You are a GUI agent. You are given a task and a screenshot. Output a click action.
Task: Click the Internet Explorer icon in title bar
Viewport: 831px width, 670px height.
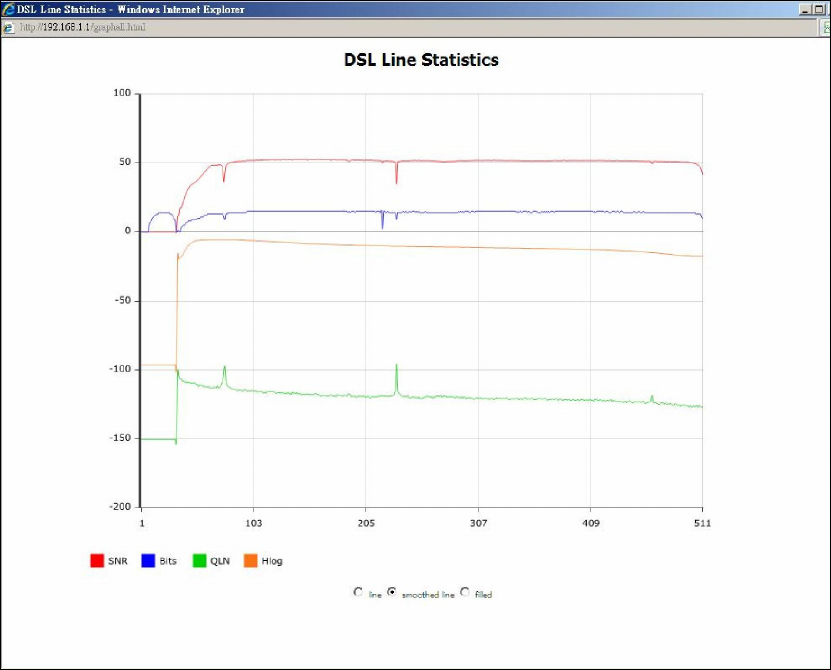[x=8, y=9]
